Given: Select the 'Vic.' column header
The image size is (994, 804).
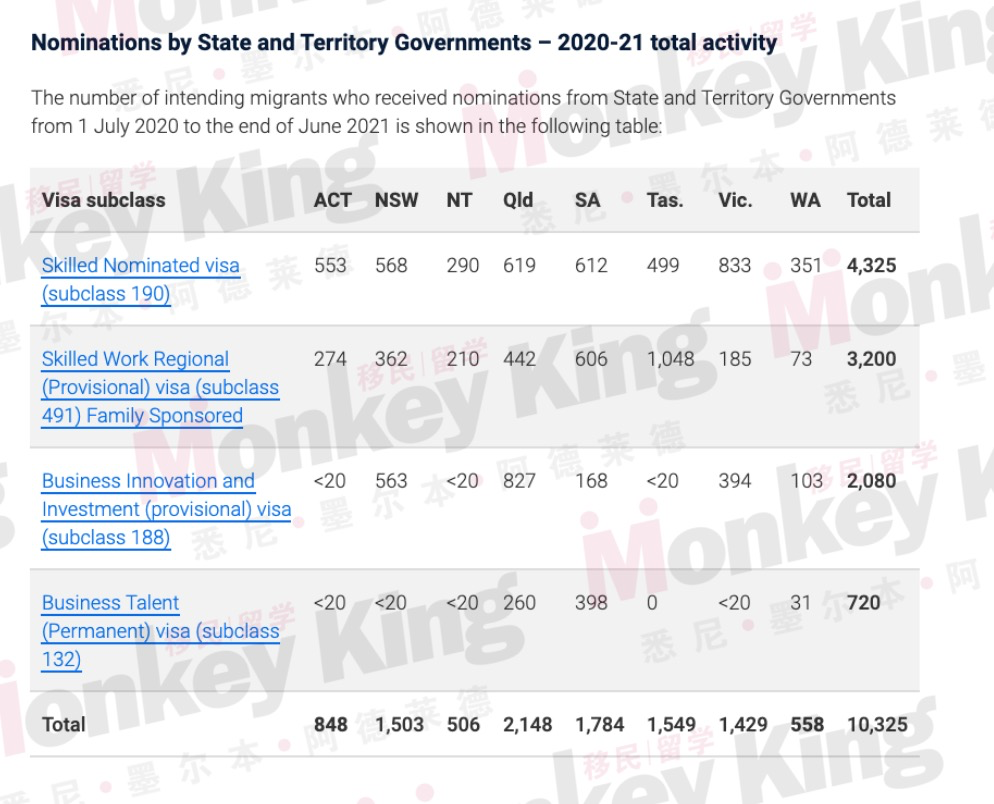Looking at the screenshot, I should (735, 200).
